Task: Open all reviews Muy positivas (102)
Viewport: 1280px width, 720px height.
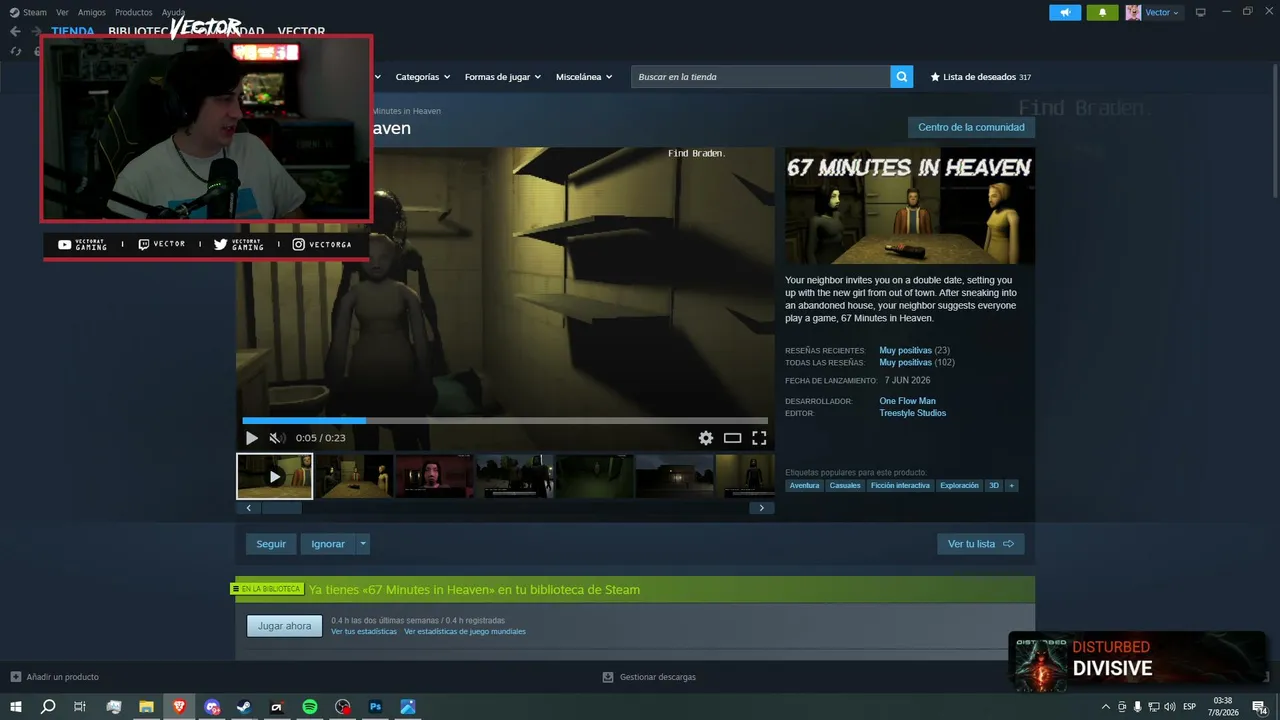Action: (917, 363)
